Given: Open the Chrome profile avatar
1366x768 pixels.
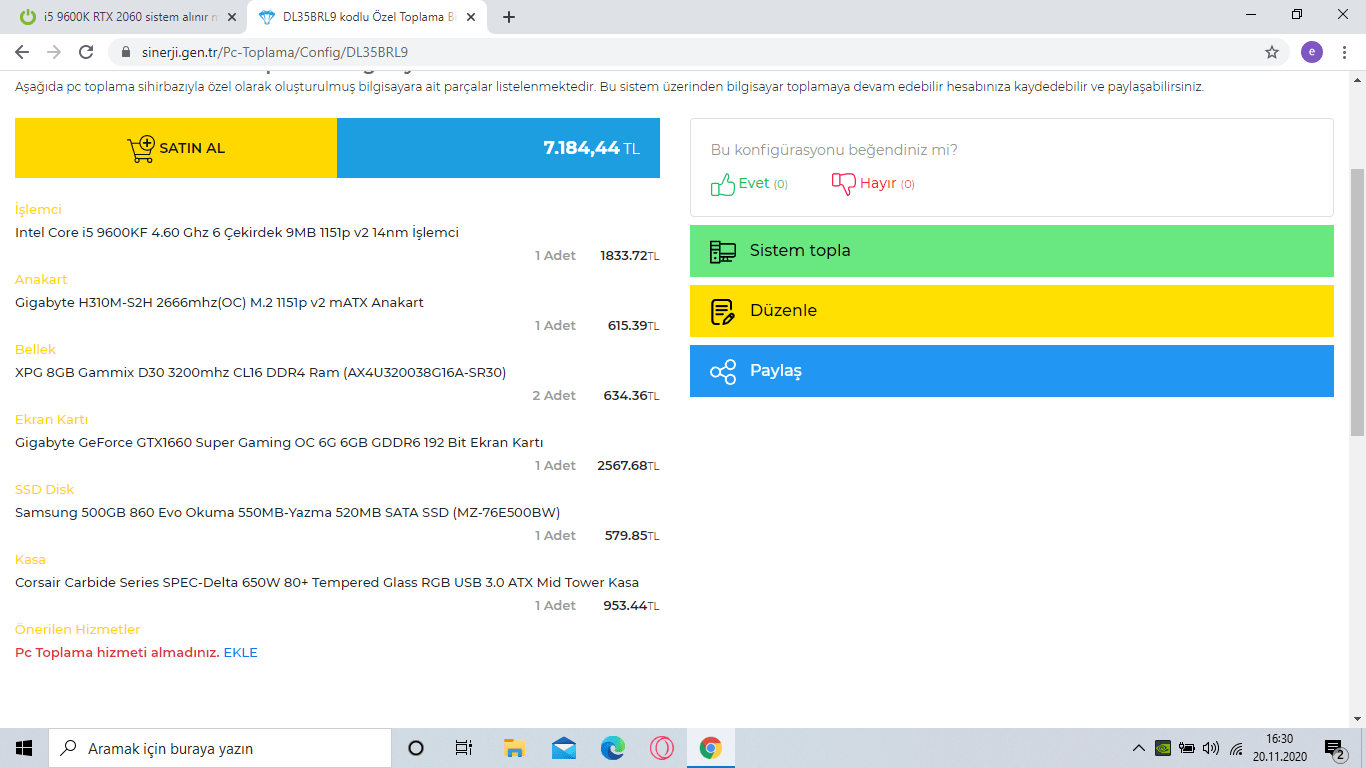Looking at the screenshot, I should [x=1312, y=52].
